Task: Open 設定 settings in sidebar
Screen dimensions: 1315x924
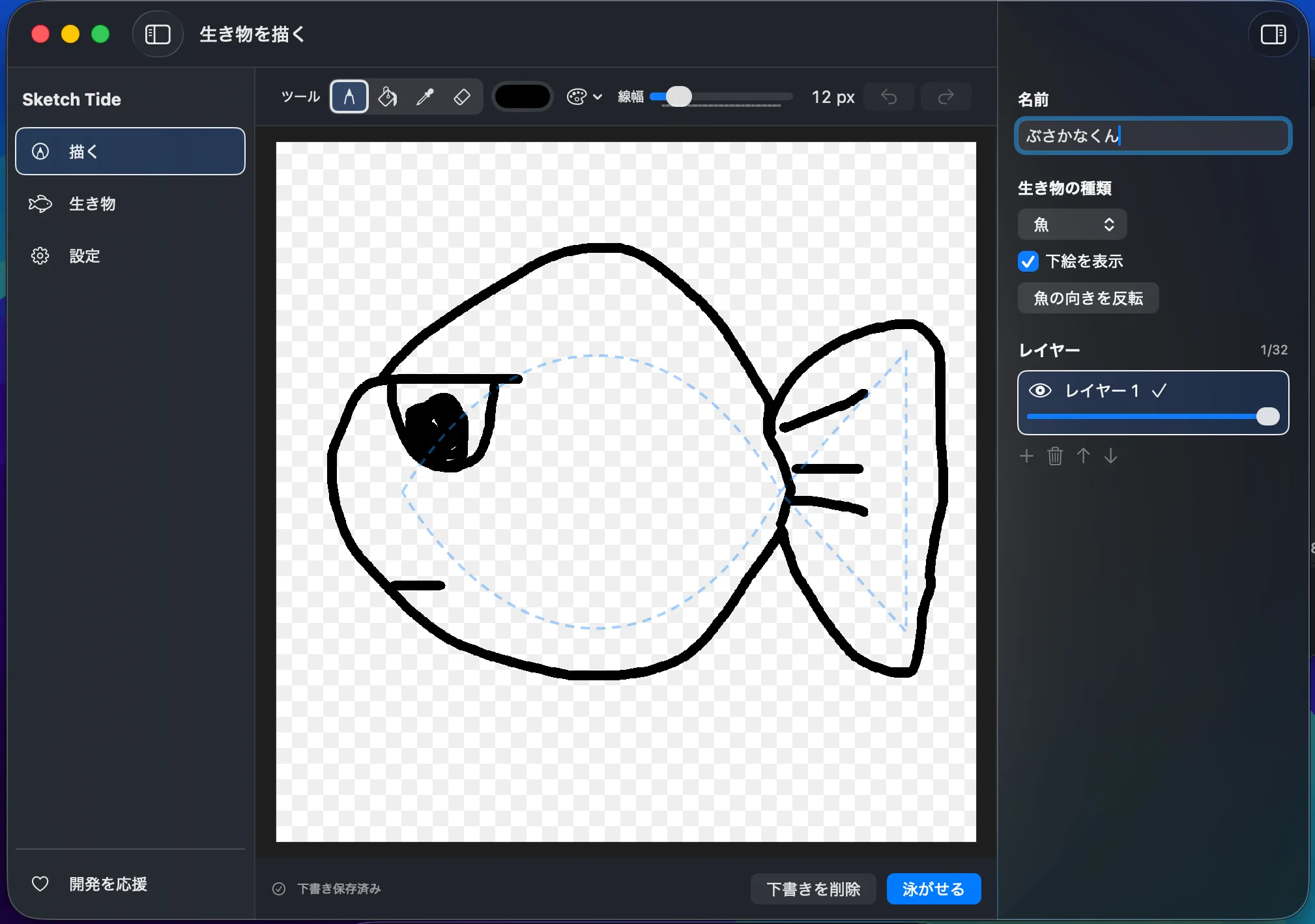Action: pyautogui.click(x=130, y=255)
